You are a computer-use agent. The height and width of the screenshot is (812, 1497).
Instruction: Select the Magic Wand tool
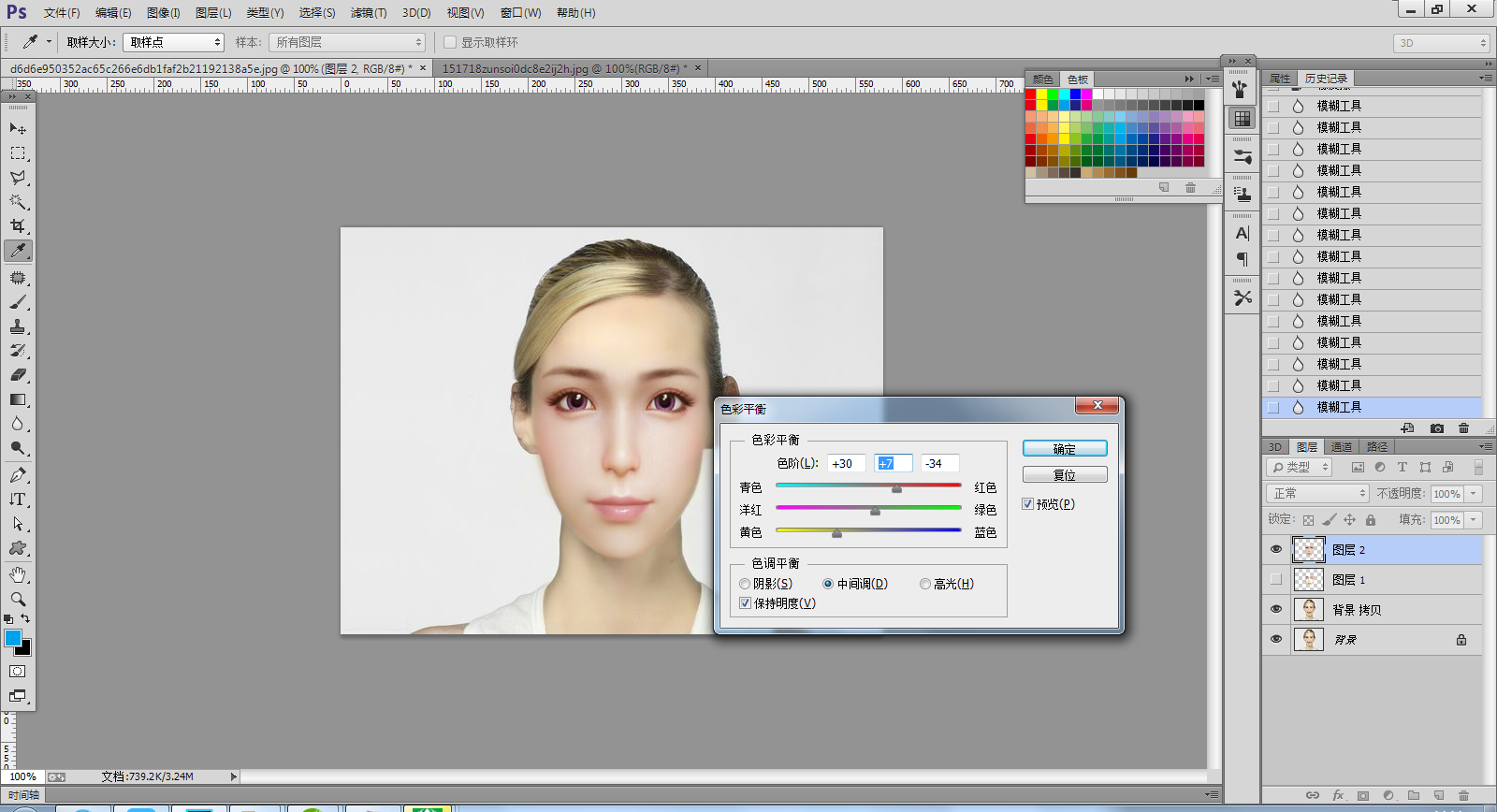pos(18,202)
